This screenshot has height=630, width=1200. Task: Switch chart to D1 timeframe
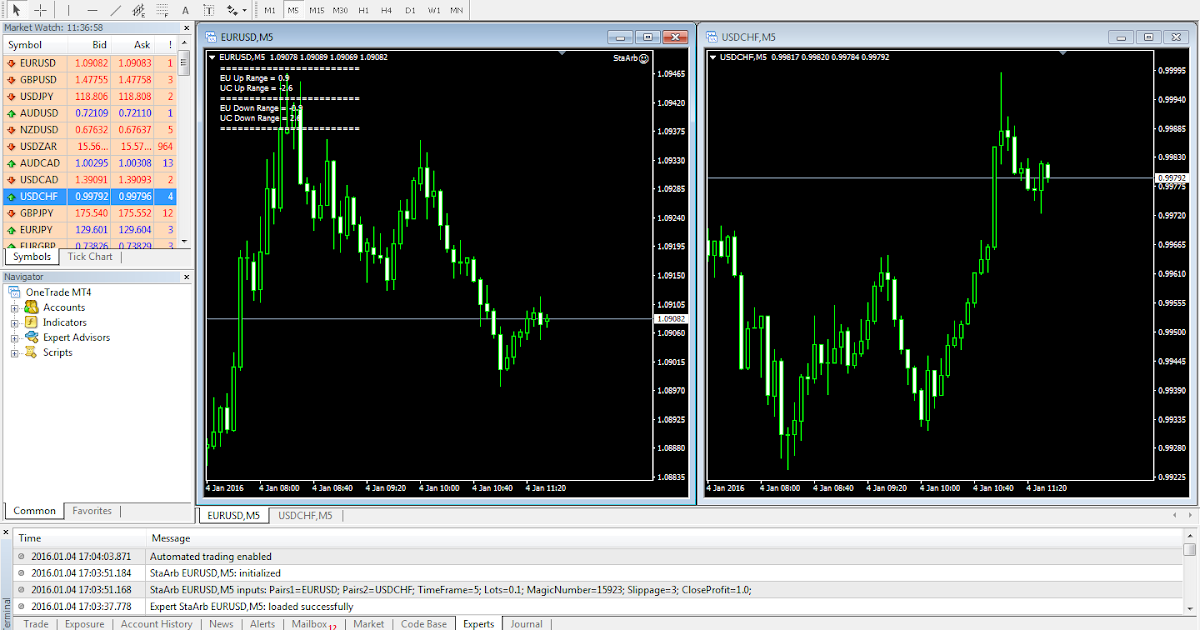click(410, 10)
